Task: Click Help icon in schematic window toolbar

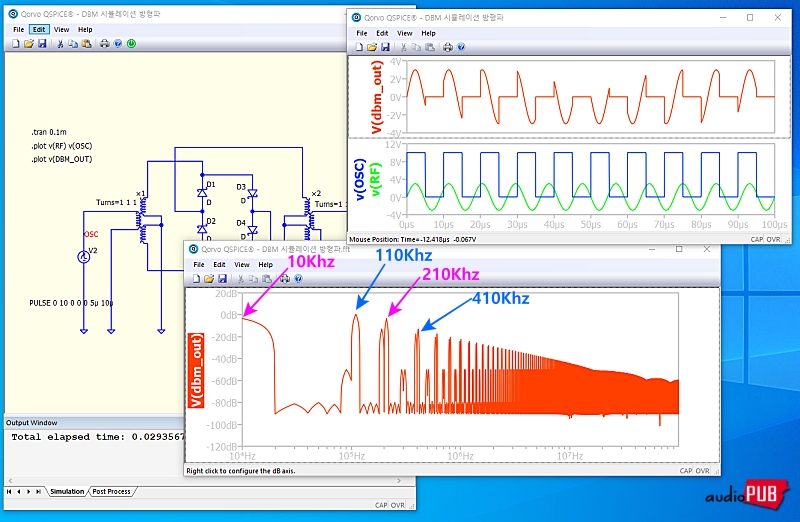Action: (x=118, y=44)
